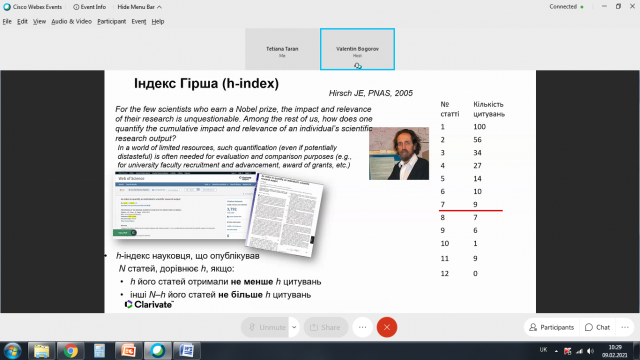Click the Share button

325,327
